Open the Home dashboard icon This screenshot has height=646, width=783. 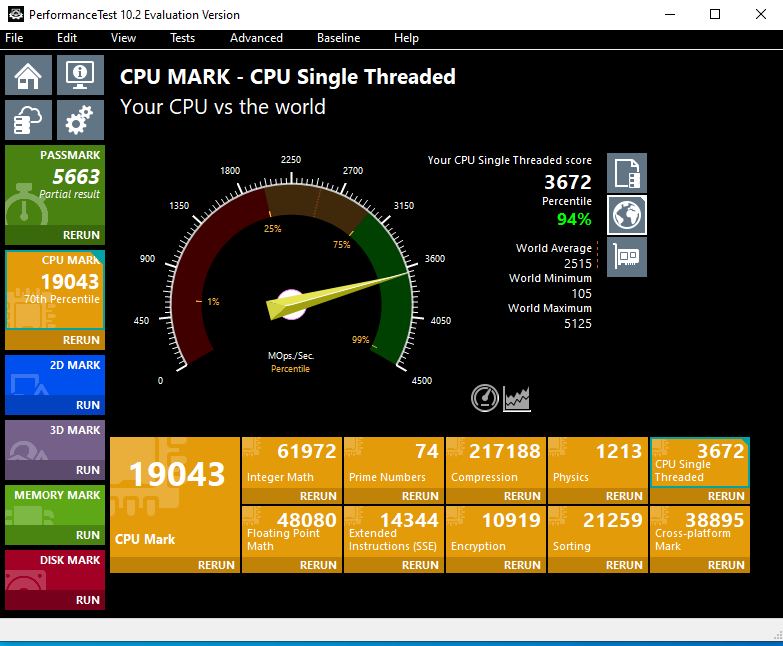(28, 75)
